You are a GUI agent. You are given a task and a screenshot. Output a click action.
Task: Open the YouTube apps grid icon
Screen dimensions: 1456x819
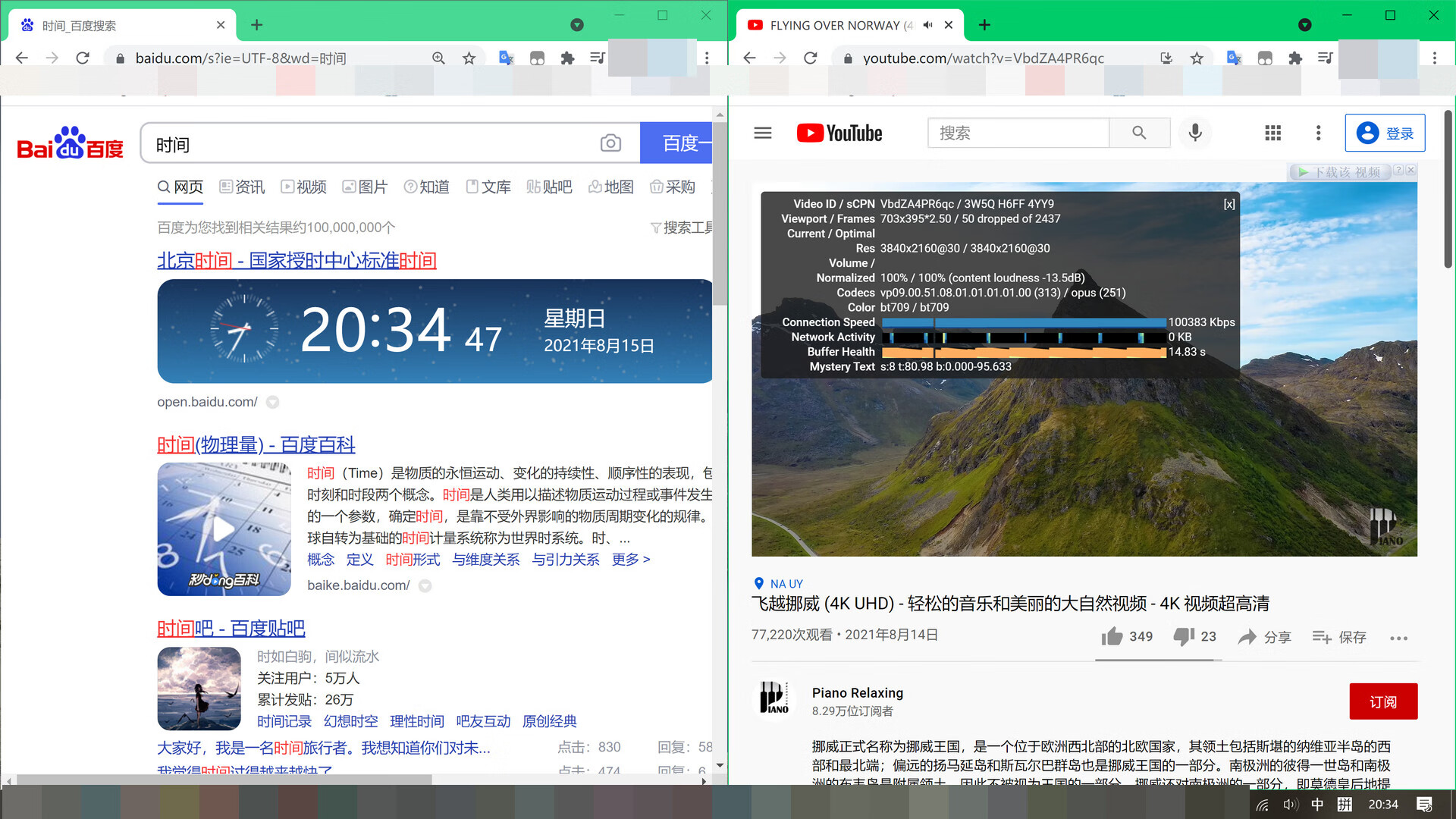click(x=1272, y=133)
